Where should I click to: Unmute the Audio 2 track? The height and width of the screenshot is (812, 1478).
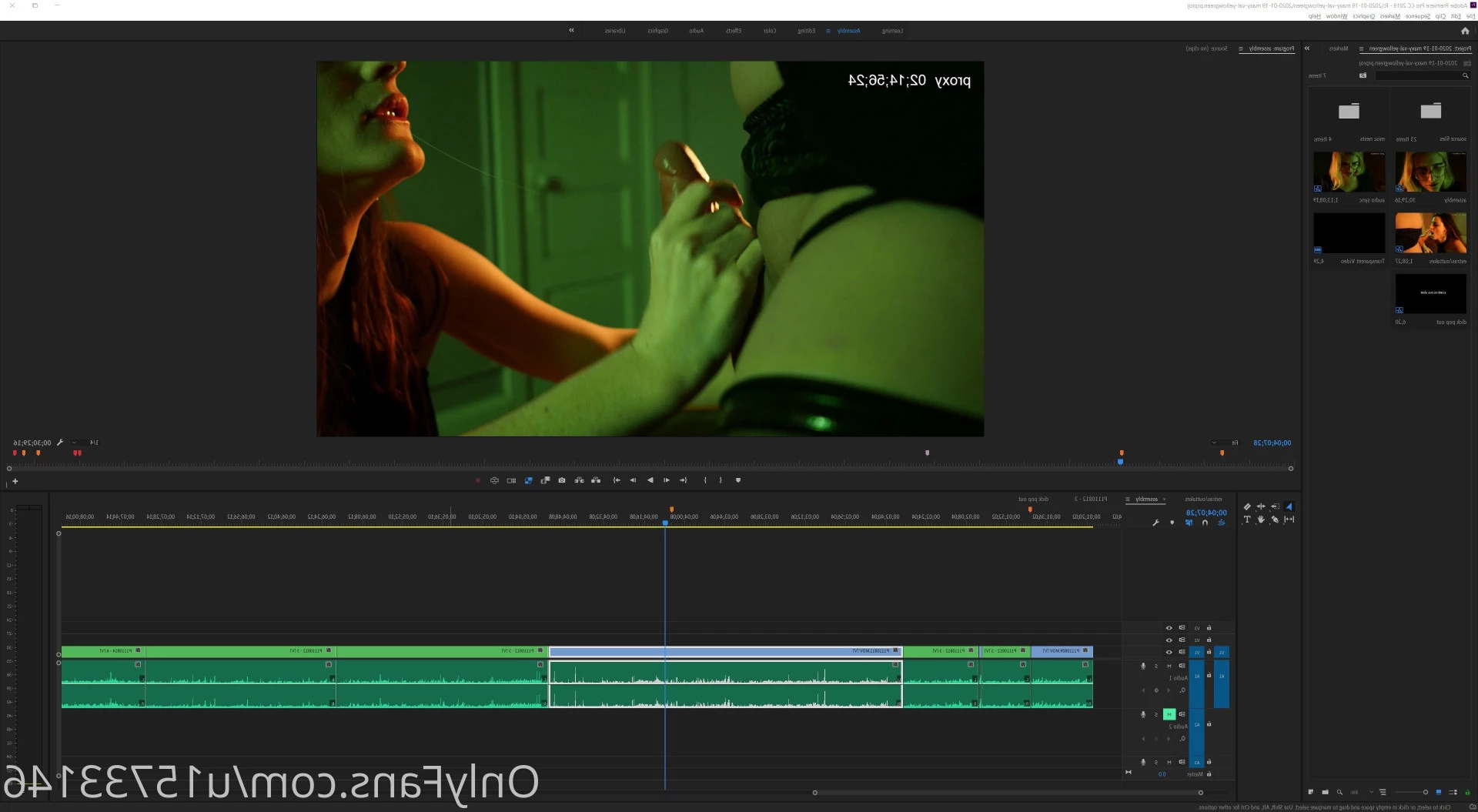tap(1169, 714)
